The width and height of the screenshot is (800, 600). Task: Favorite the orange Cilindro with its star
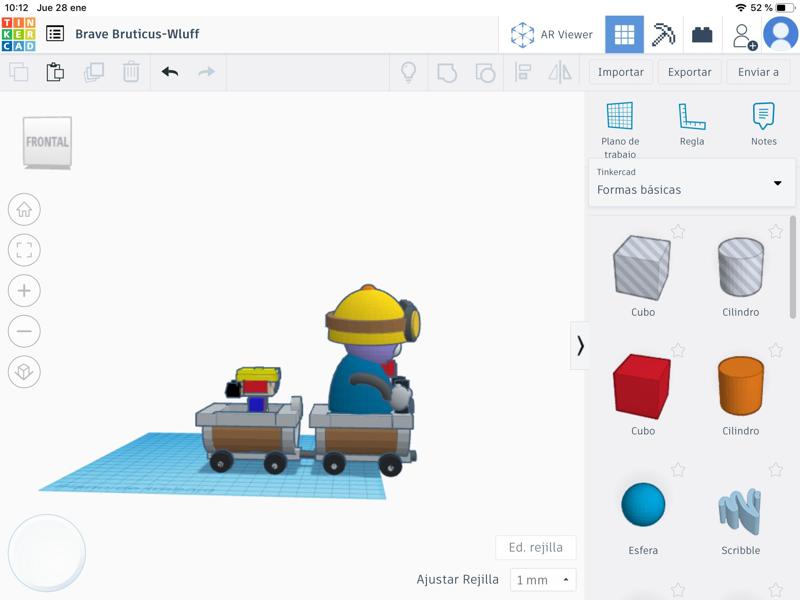pyautogui.click(x=776, y=351)
